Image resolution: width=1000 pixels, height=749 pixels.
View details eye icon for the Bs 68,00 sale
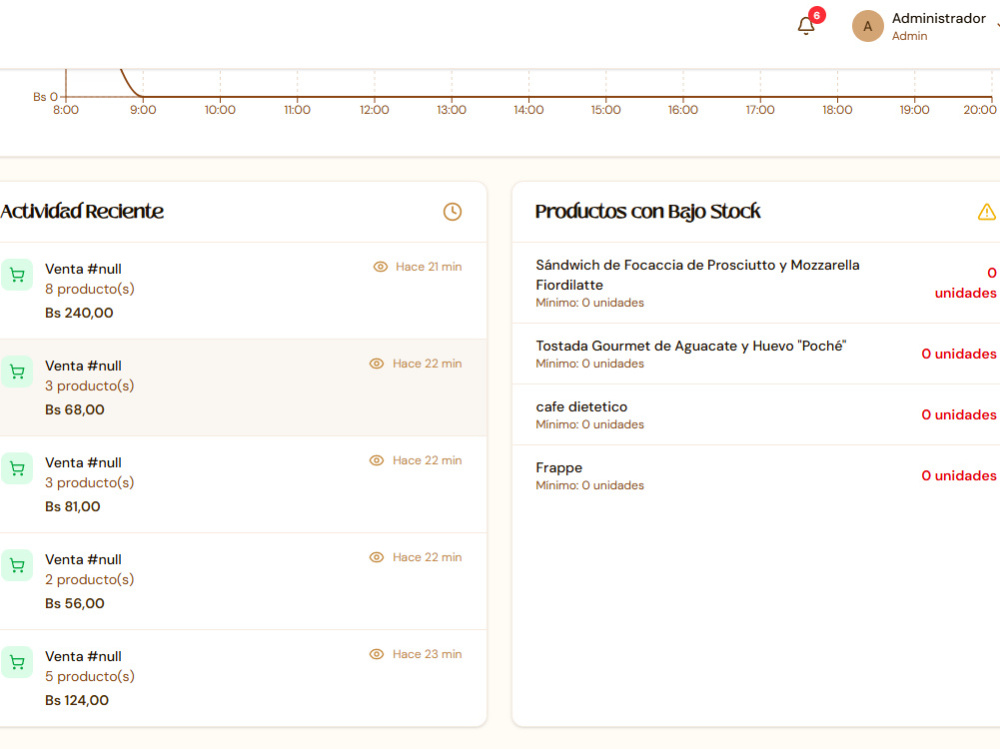(377, 364)
